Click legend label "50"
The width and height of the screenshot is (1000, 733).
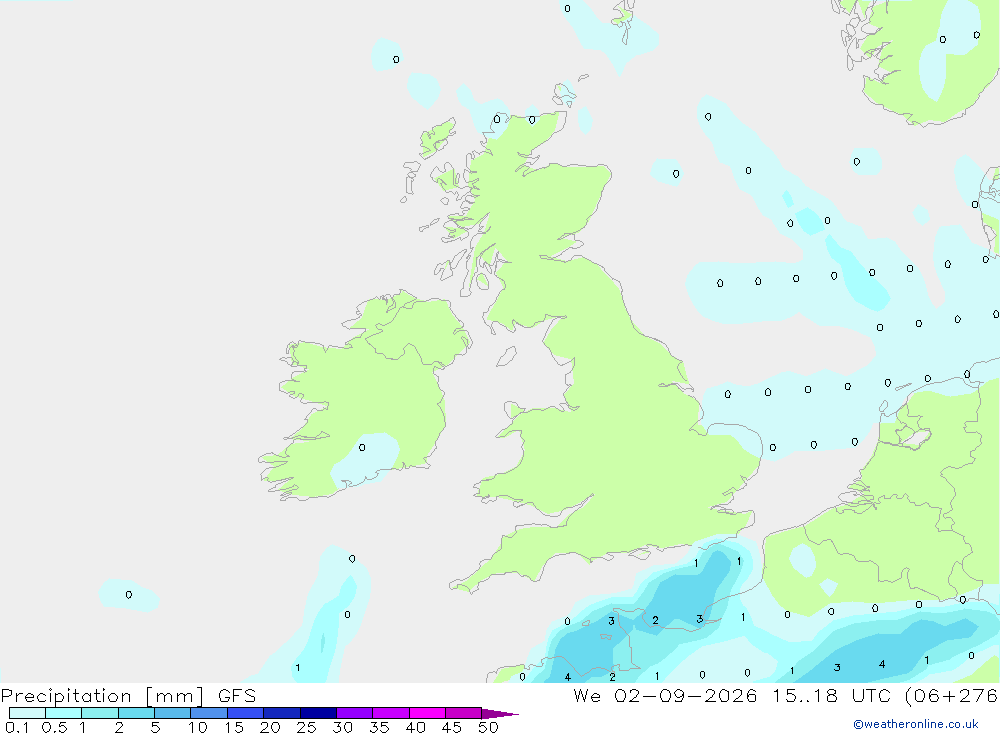click(x=489, y=727)
